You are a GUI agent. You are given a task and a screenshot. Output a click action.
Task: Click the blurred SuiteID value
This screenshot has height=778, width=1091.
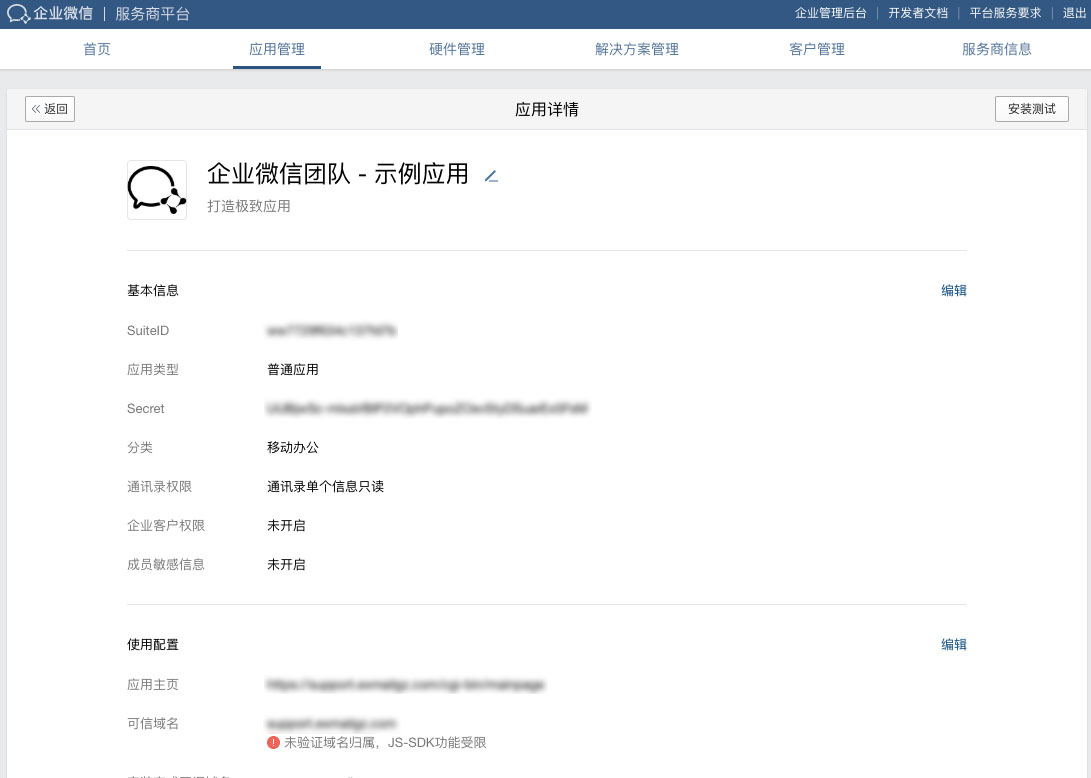coord(331,331)
